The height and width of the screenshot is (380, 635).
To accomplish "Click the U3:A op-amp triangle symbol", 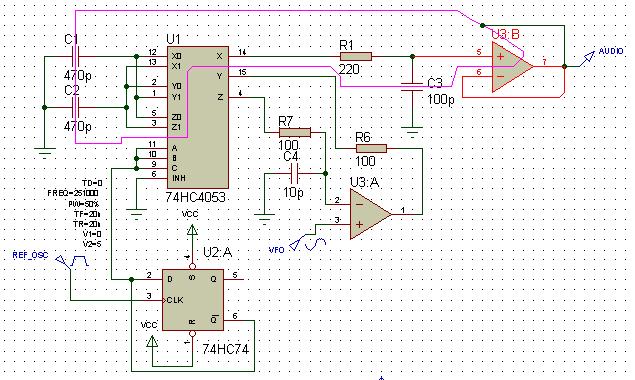I will pos(371,214).
